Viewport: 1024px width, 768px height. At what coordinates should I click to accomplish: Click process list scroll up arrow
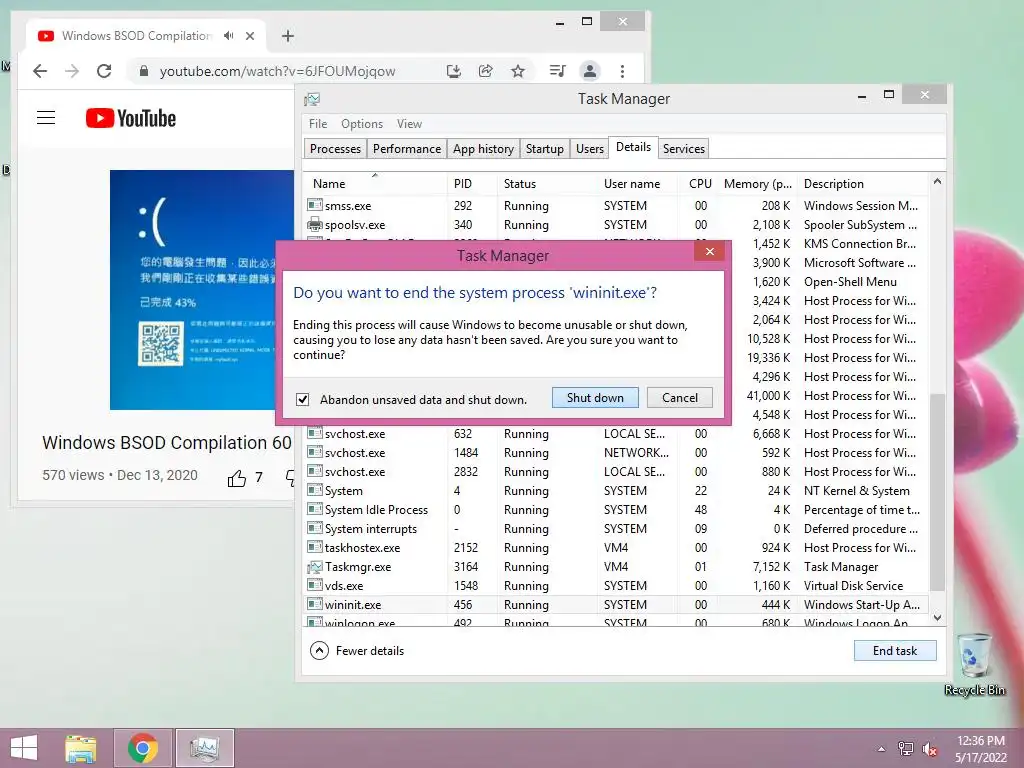click(937, 182)
